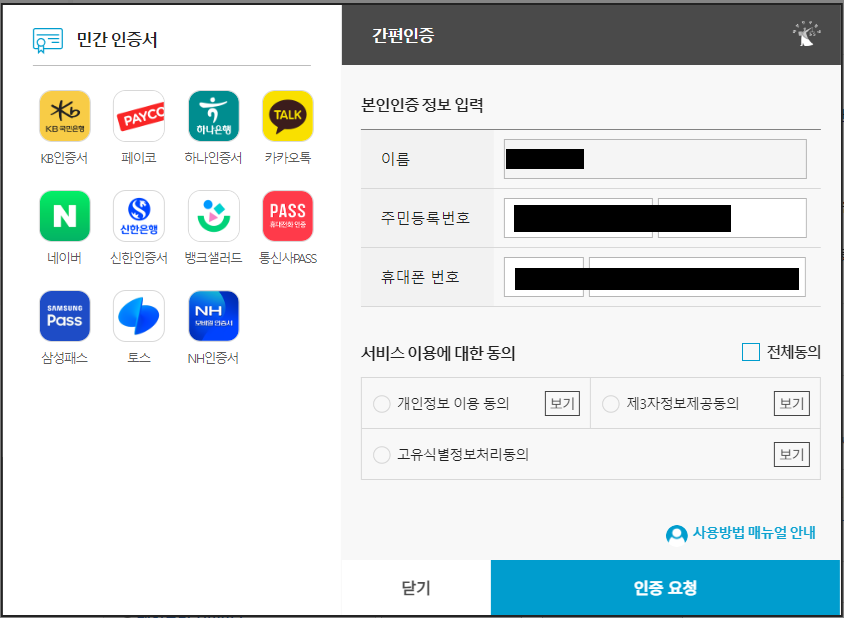Screen dimensions: 844x618
Task: Select the KB인증서 certificate icon
Action: (65, 116)
